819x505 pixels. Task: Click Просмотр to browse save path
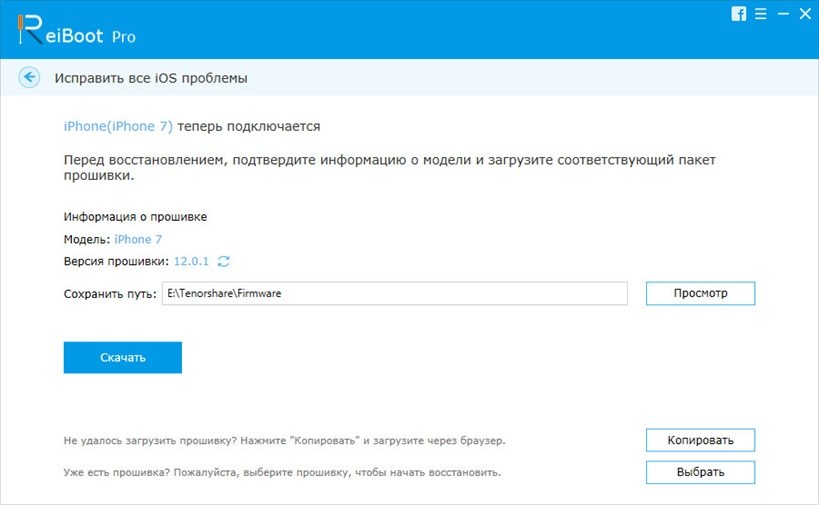click(x=700, y=293)
